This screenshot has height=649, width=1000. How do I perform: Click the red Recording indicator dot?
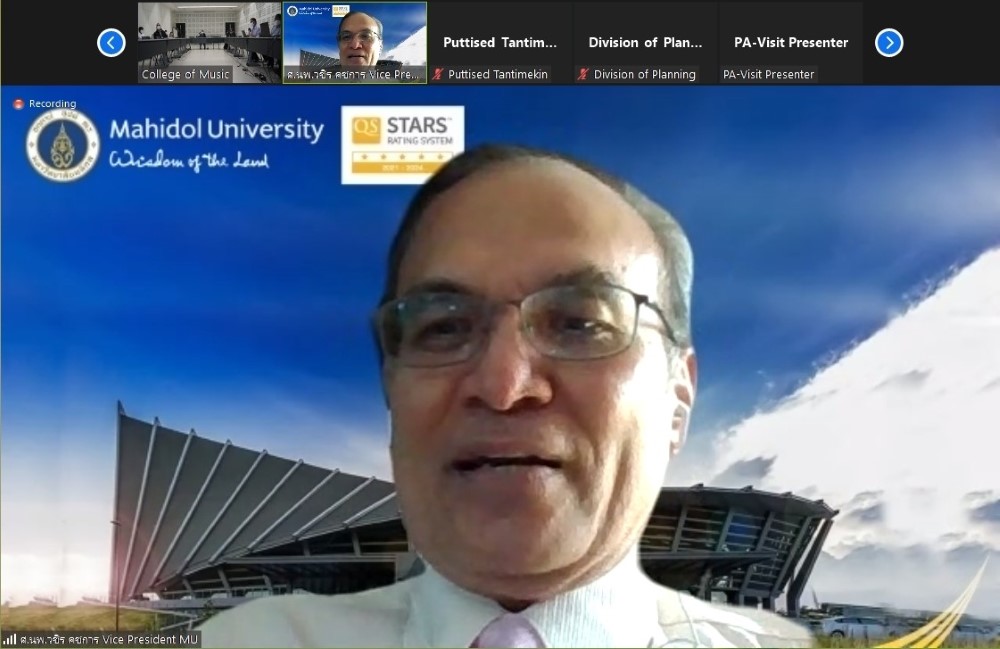coord(18,104)
